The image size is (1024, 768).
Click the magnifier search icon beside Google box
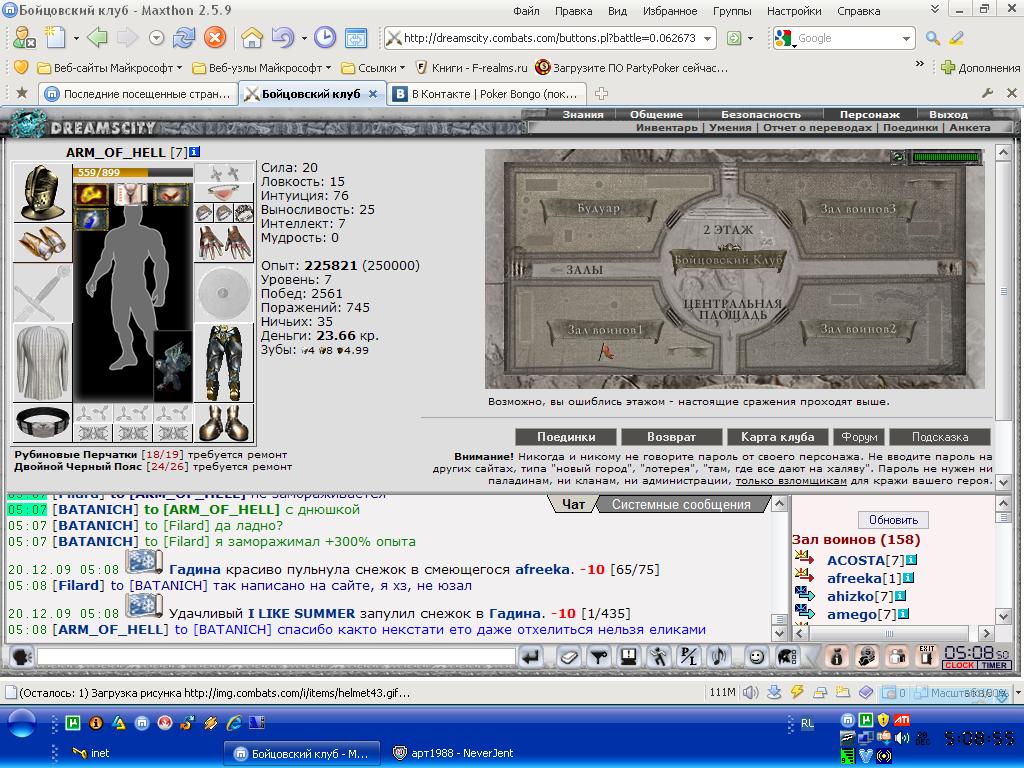point(933,39)
